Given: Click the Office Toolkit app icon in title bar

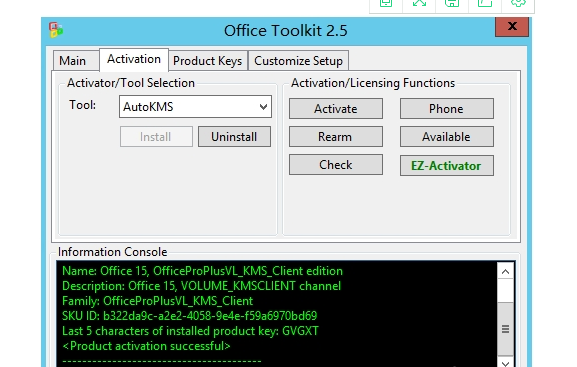Looking at the screenshot, I should (56, 30).
